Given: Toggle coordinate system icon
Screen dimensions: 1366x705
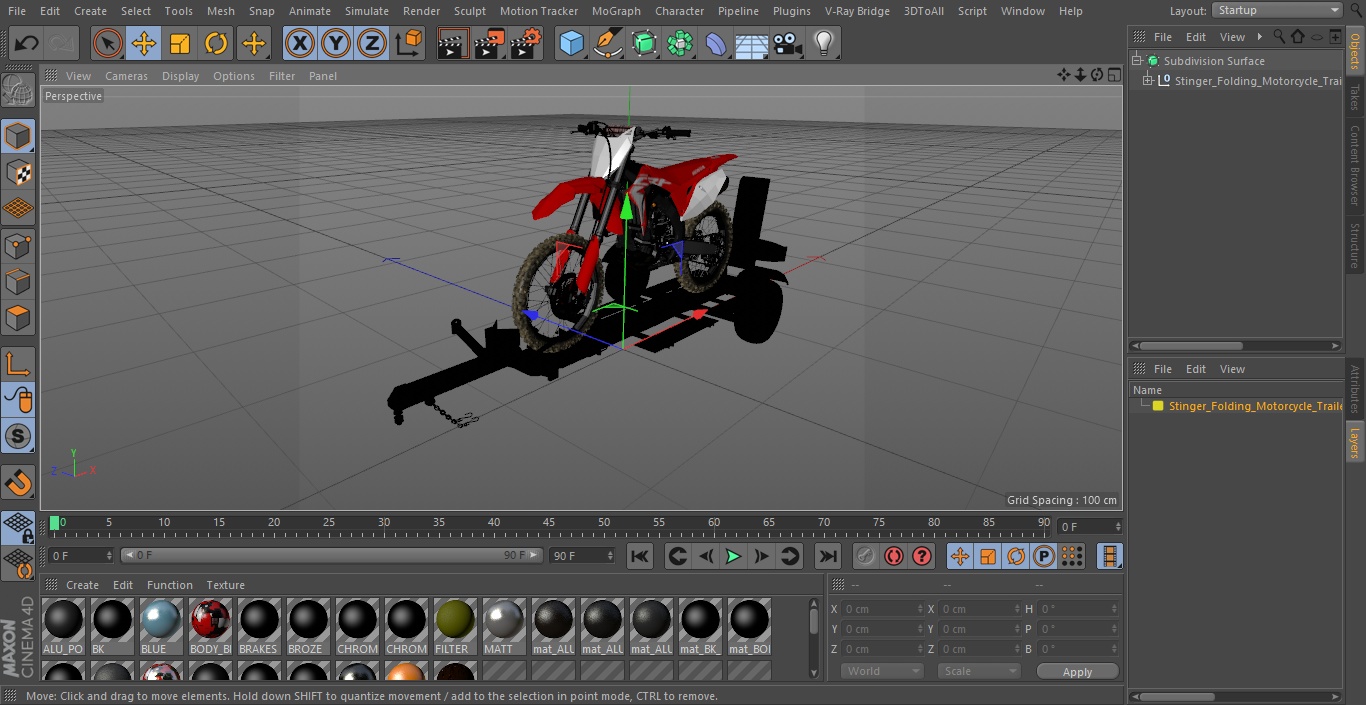Looking at the screenshot, I should pyautogui.click(x=409, y=43).
